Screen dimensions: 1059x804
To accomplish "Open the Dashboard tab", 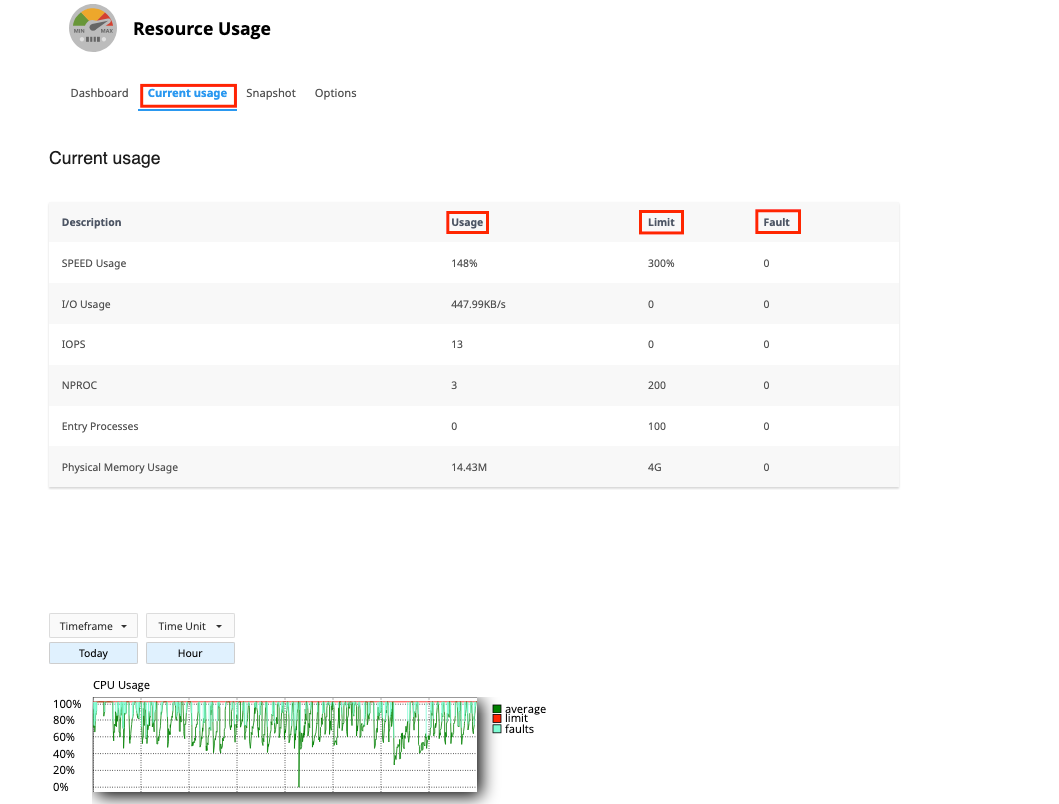I will click(99, 93).
